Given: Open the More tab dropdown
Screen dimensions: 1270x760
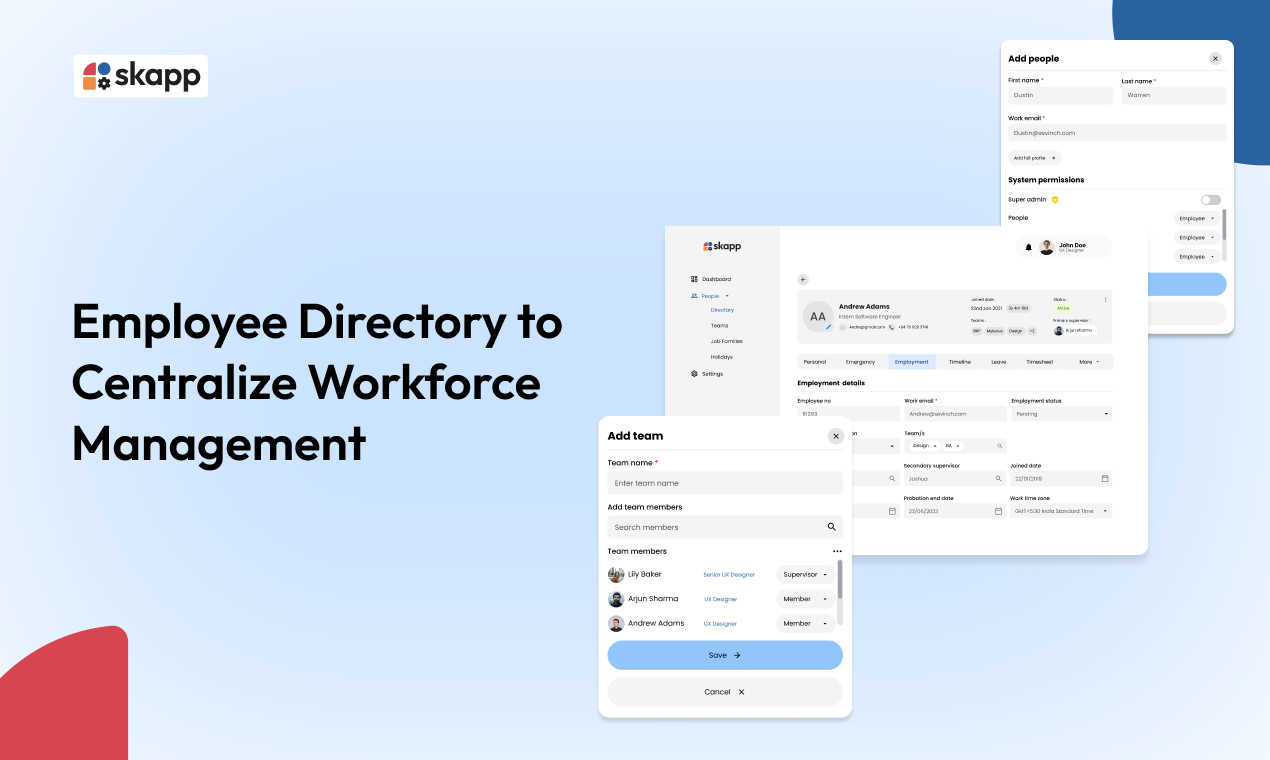Looking at the screenshot, I should tap(1089, 362).
